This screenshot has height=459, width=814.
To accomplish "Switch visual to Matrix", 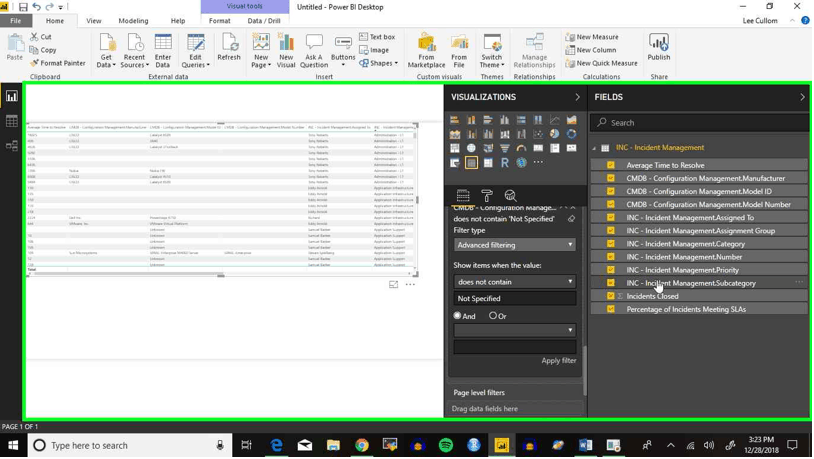I will click(x=487, y=163).
